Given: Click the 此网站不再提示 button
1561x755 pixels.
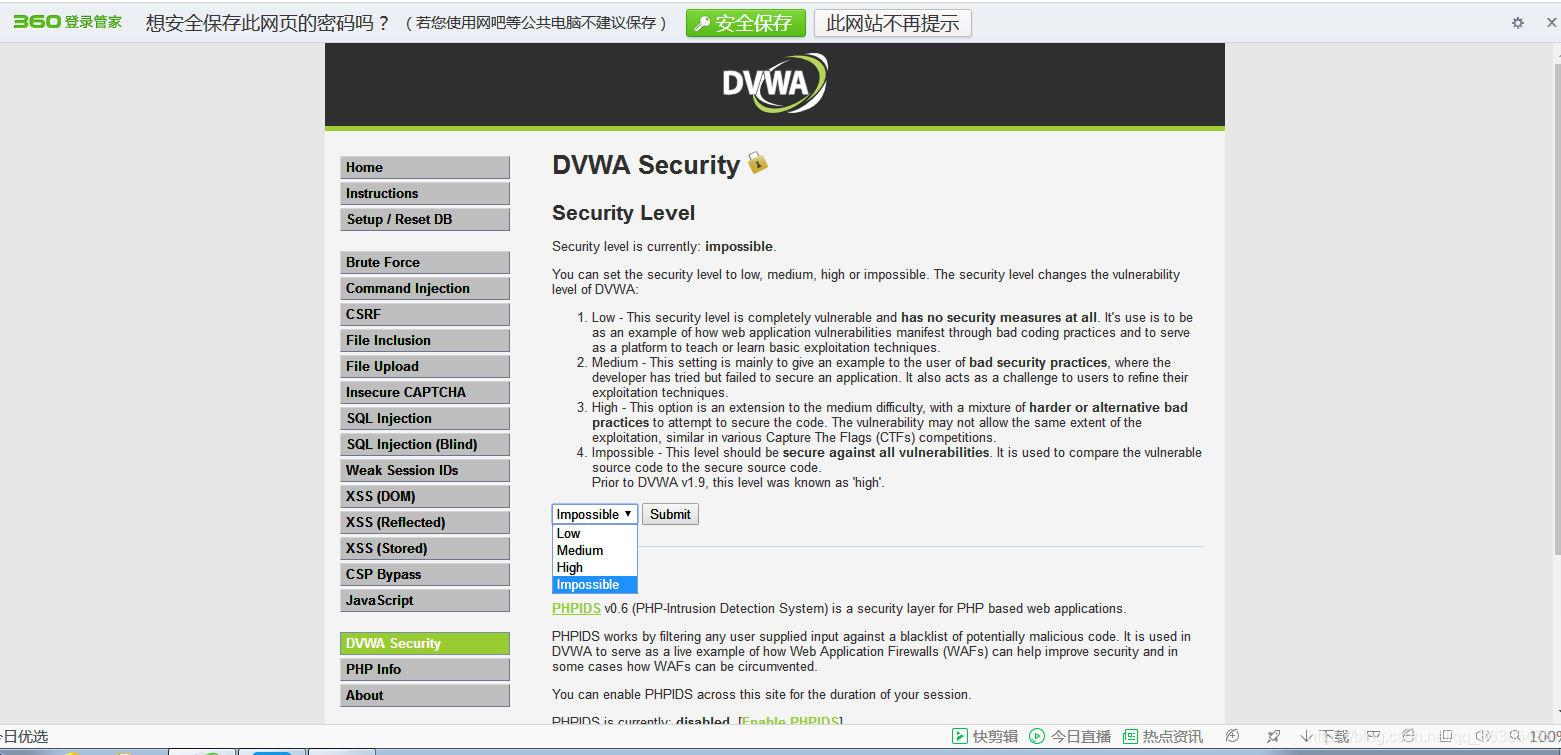Looking at the screenshot, I should click(x=892, y=23).
